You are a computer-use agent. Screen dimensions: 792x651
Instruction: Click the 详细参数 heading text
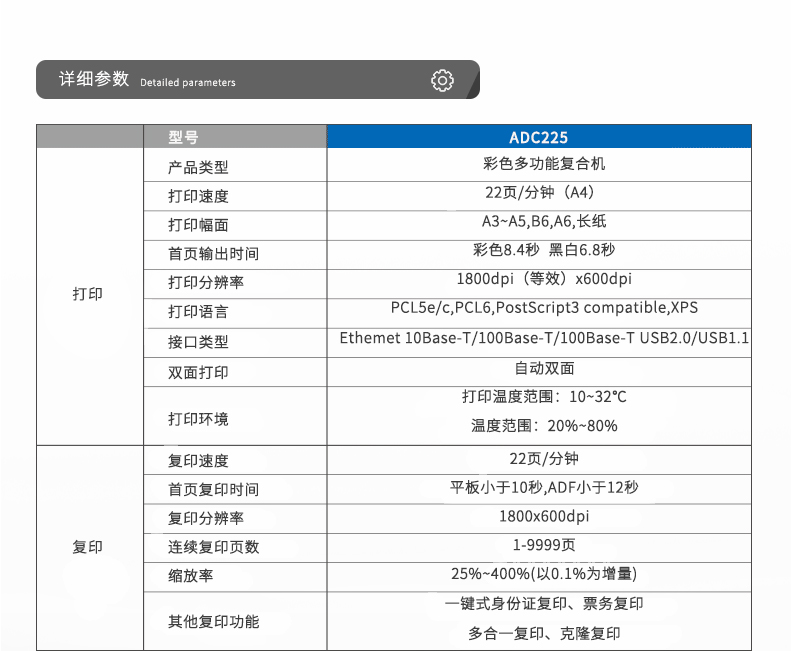pos(94,79)
